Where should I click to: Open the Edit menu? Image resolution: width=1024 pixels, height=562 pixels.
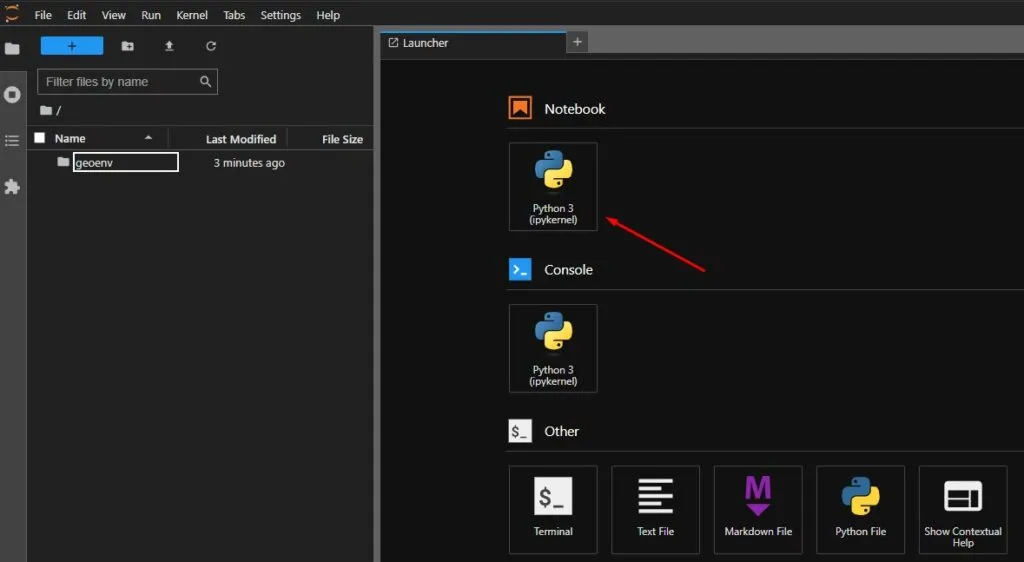pyautogui.click(x=76, y=15)
